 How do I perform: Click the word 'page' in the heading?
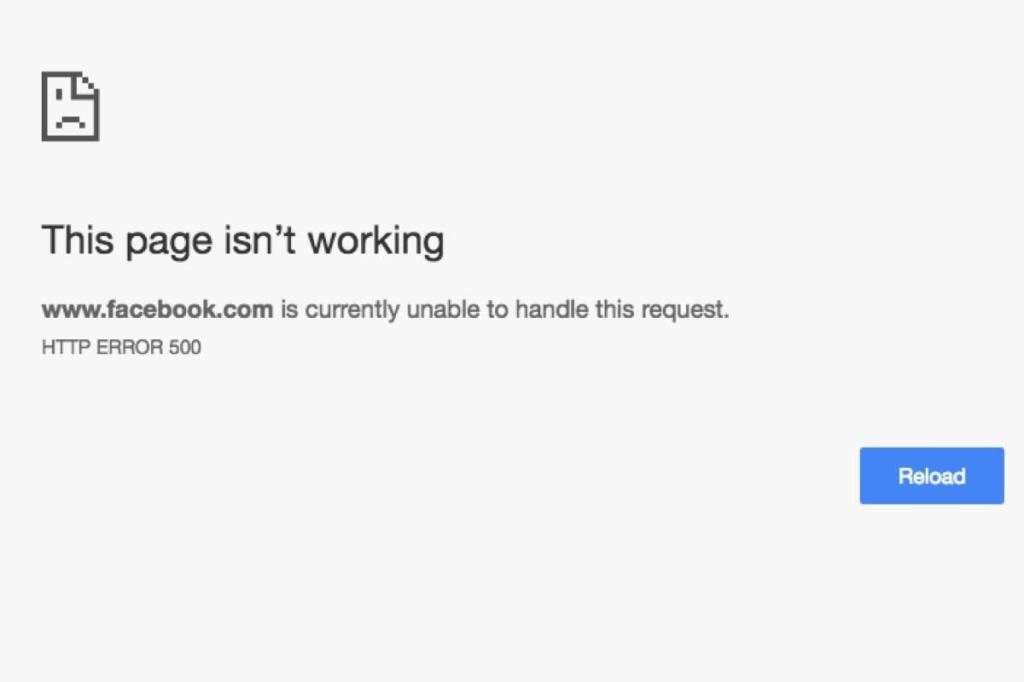[169, 242]
